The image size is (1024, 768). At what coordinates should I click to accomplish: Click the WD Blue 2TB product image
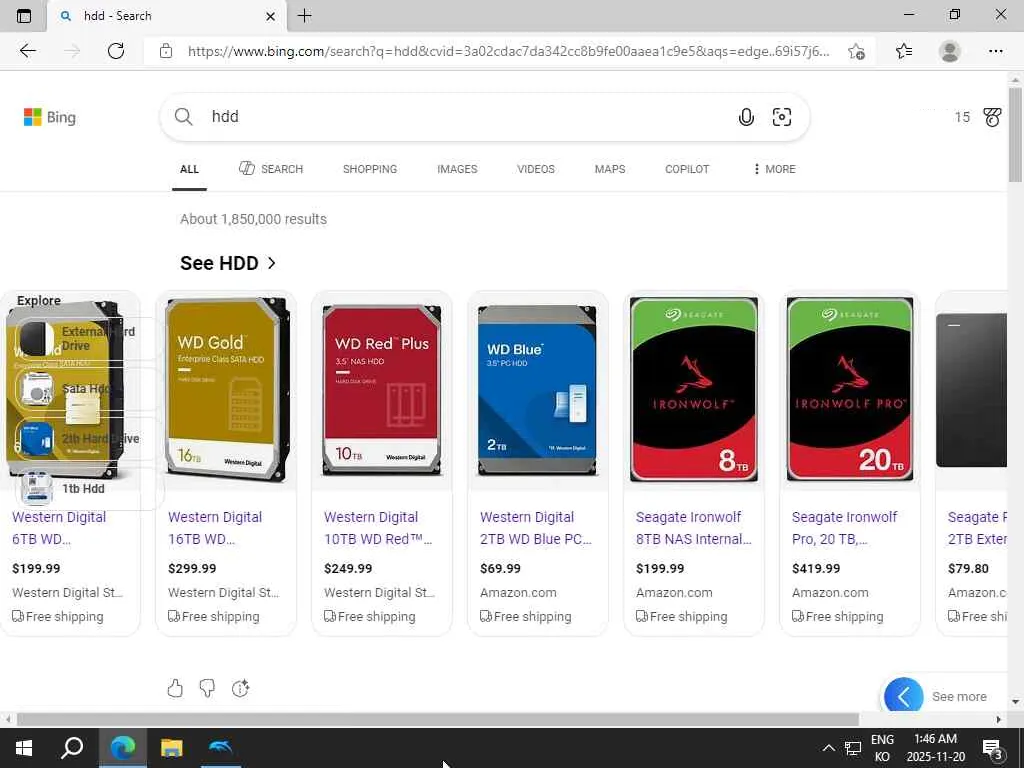537,390
